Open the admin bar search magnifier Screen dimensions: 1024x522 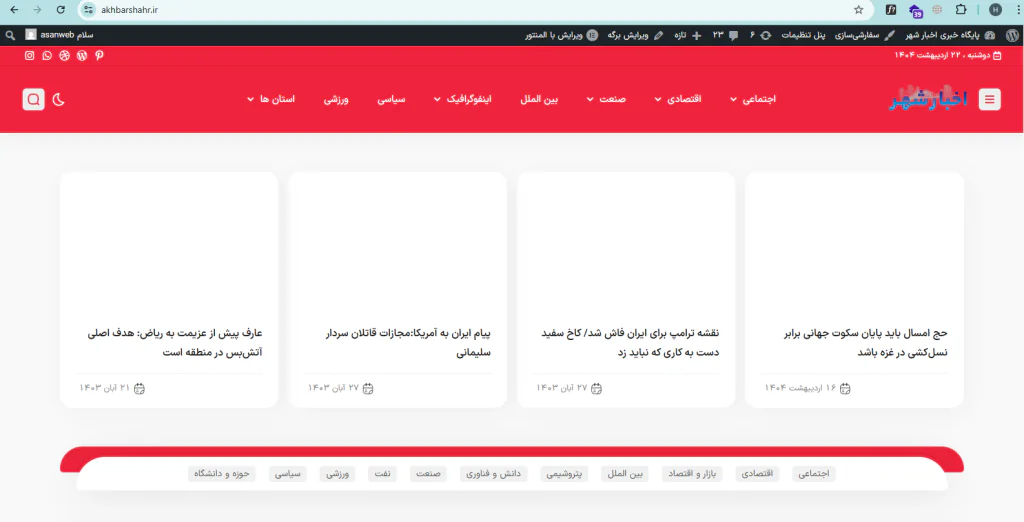pos(10,35)
